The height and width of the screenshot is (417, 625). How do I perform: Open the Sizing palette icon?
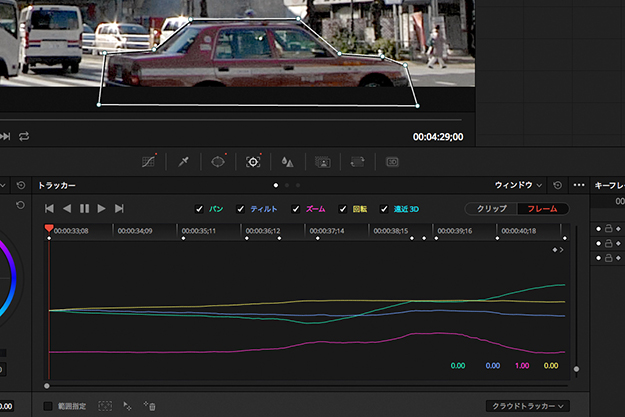coord(357,161)
